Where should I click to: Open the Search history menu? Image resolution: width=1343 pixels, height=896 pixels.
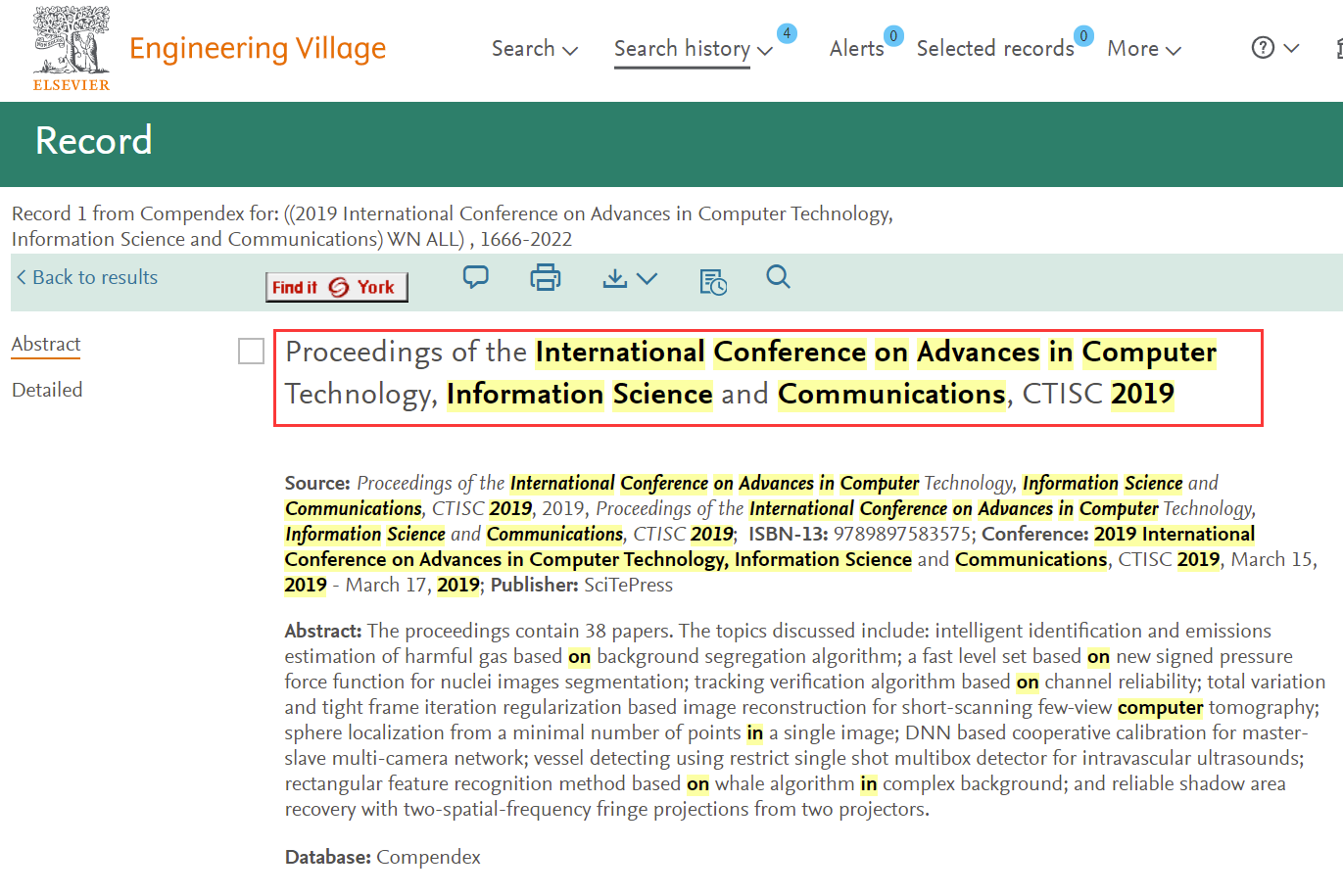coord(694,49)
